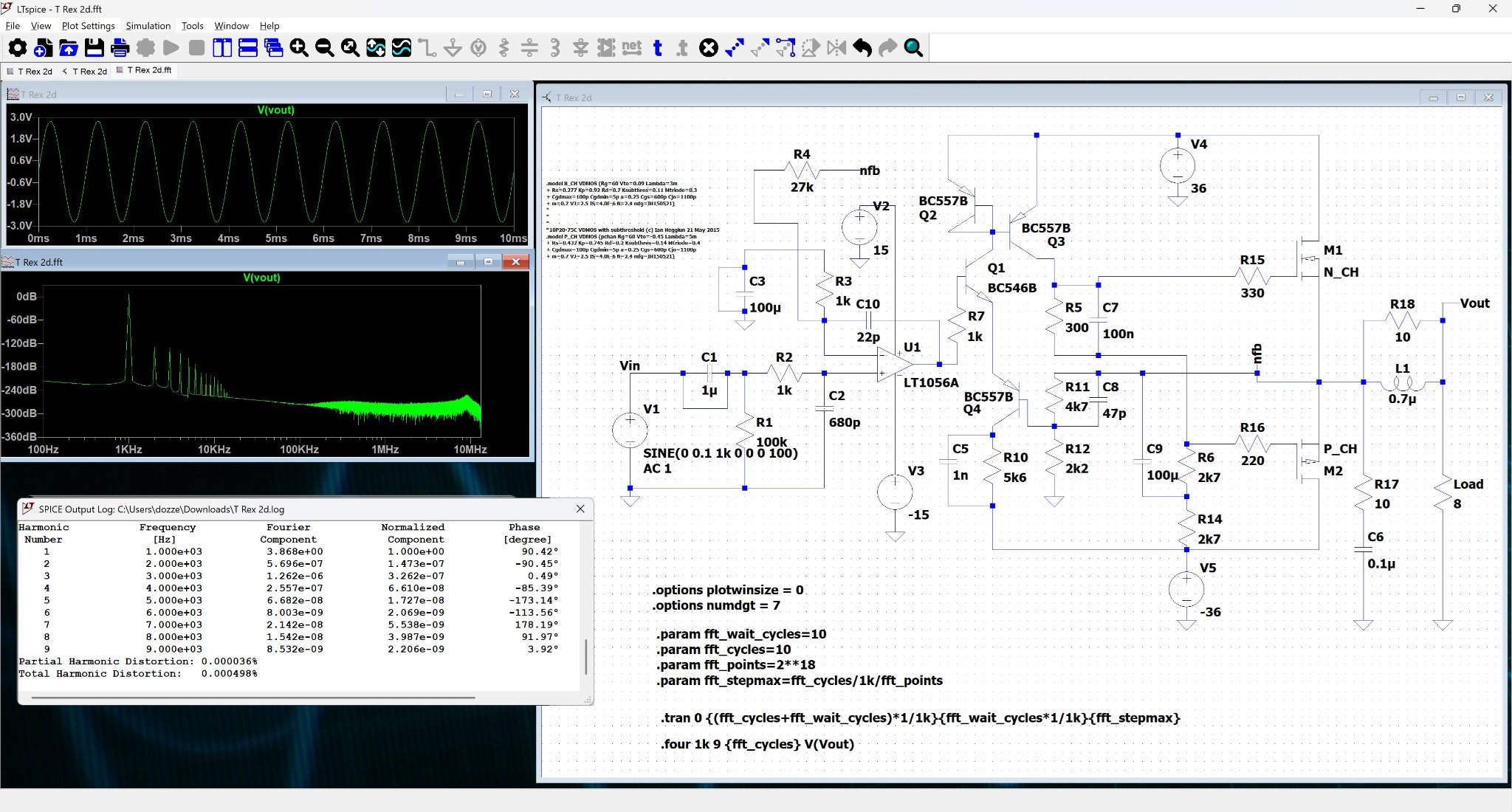Click the V(vout) label in FFT plot
This screenshot has width=1512, height=812.
click(261, 278)
